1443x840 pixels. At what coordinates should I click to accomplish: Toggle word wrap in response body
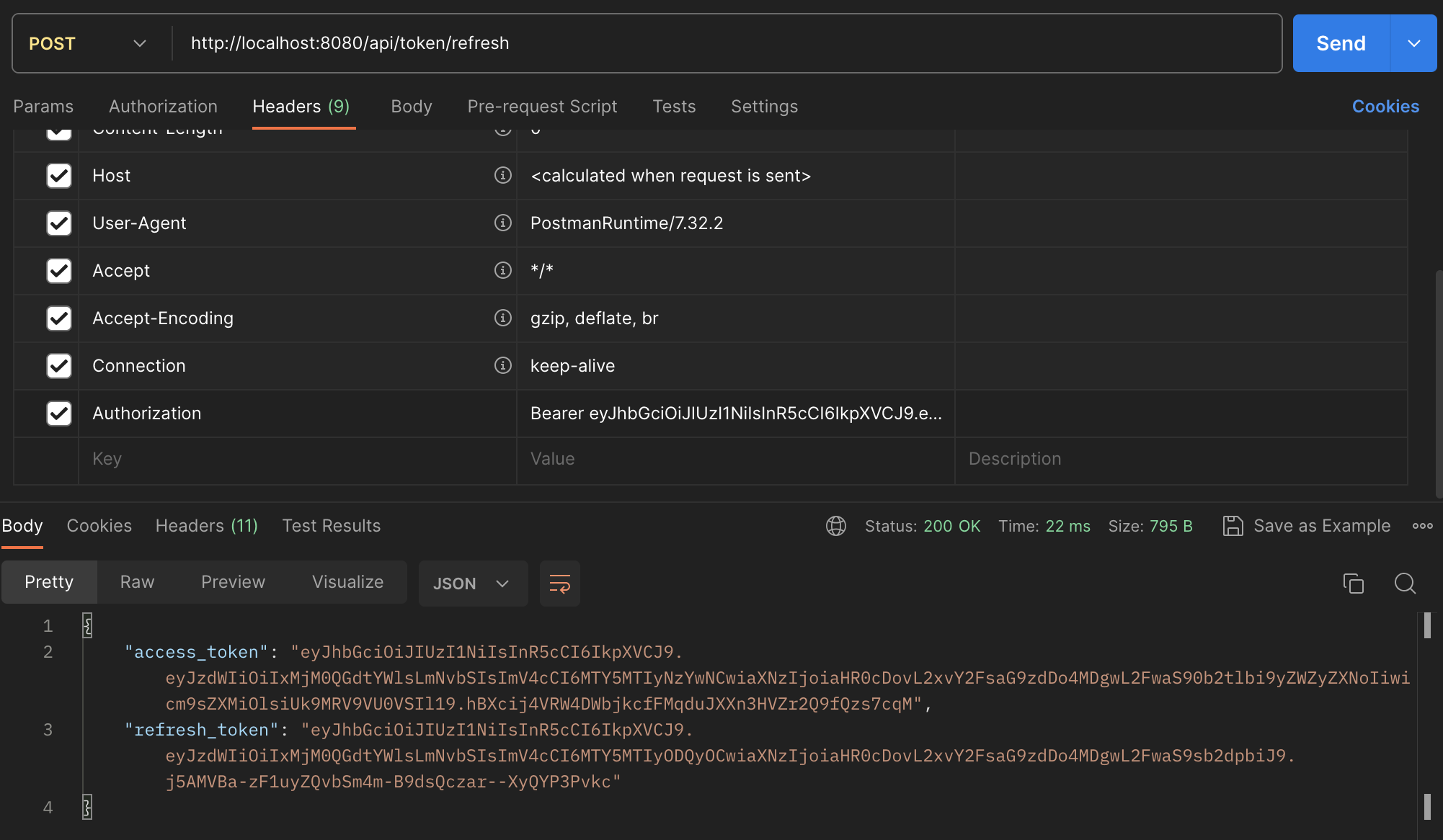coord(560,584)
